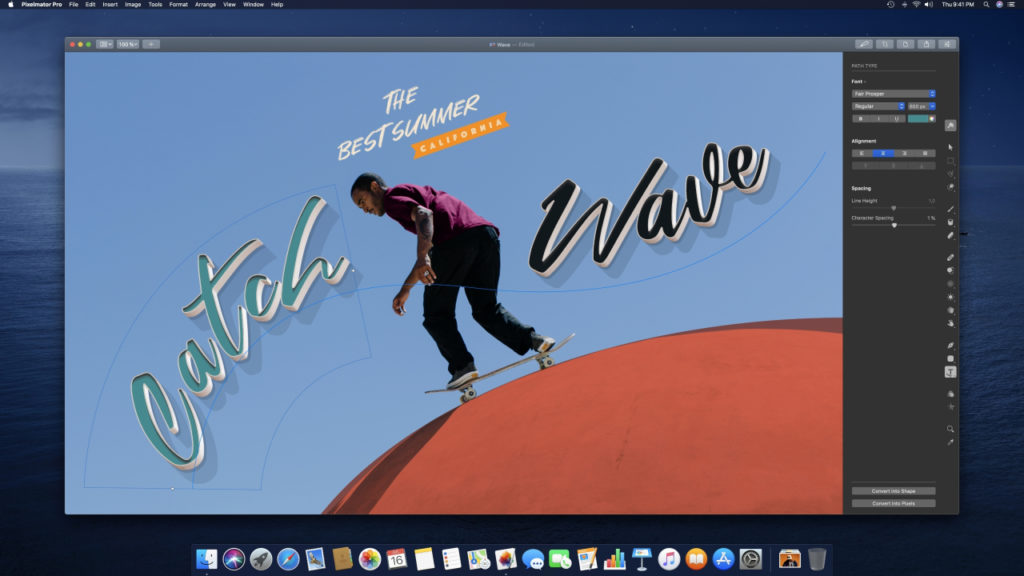Click Convert into Pixels button
This screenshot has width=1024, height=576.
point(893,504)
